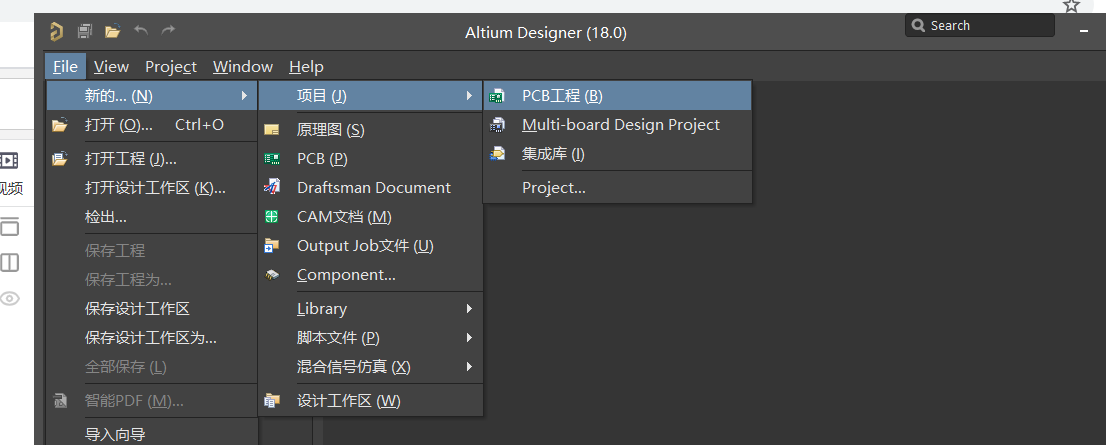Open the File menu
Viewport: 1106px width, 445px height.
[66, 66]
